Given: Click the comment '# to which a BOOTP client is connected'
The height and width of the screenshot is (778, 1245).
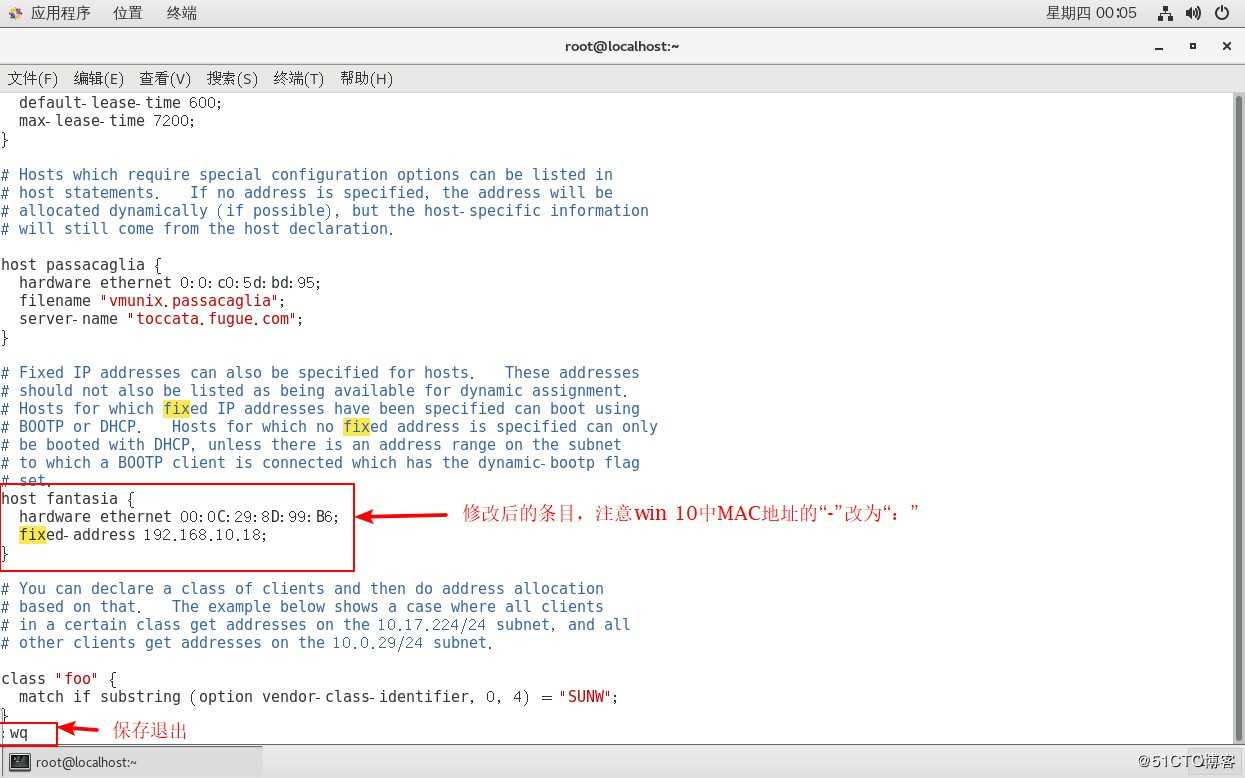Looking at the screenshot, I should point(320,462).
